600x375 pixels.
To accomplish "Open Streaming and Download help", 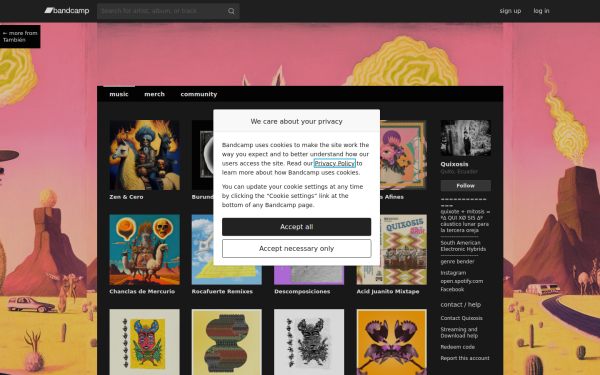I will 459,333.
